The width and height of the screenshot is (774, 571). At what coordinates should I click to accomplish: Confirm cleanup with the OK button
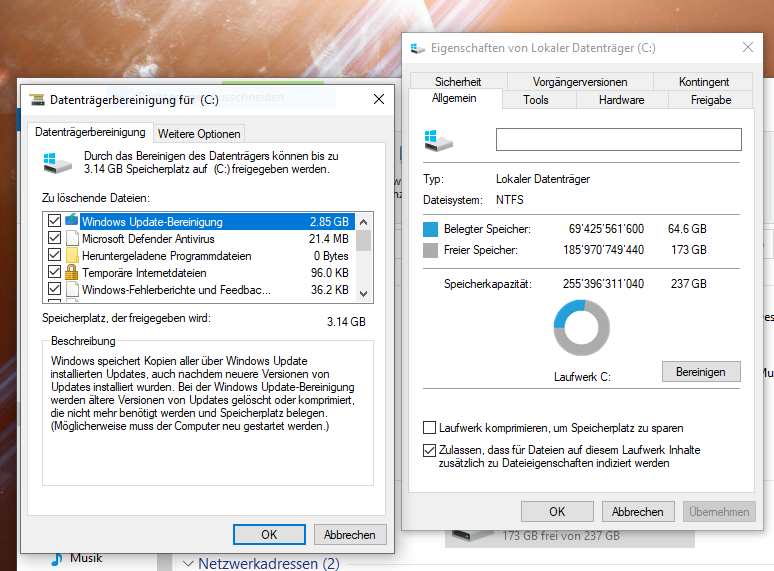pyautogui.click(x=269, y=534)
